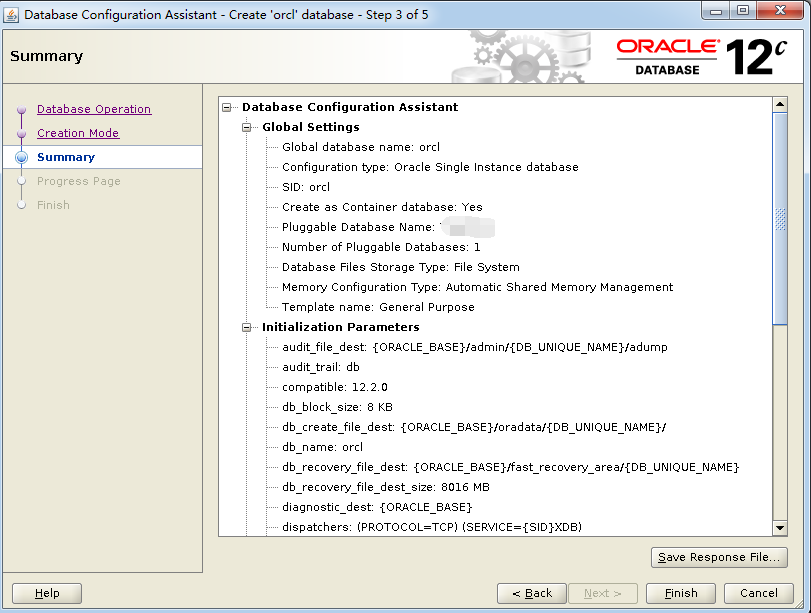The height and width of the screenshot is (613, 811).
Task: Select 'Global database name: orcl' row
Action: pos(361,147)
